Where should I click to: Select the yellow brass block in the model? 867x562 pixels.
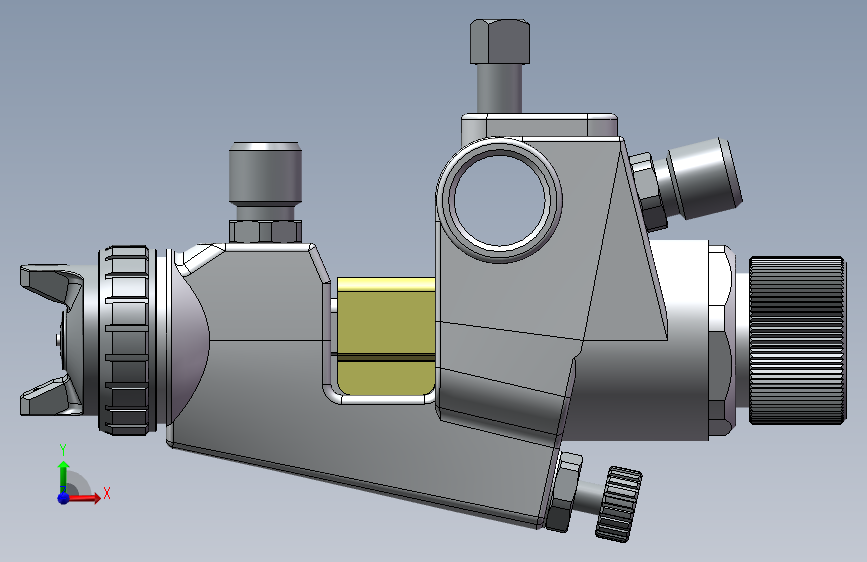386,337
